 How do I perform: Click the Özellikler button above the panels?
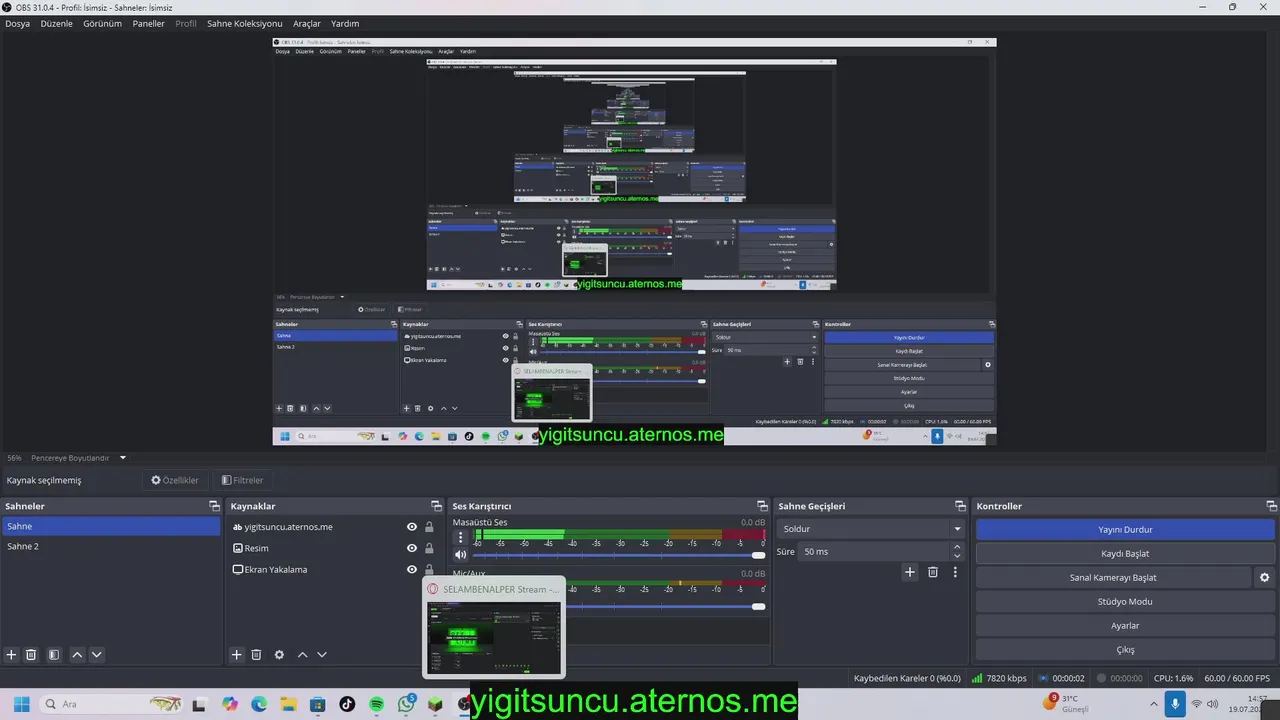[175, 480]
